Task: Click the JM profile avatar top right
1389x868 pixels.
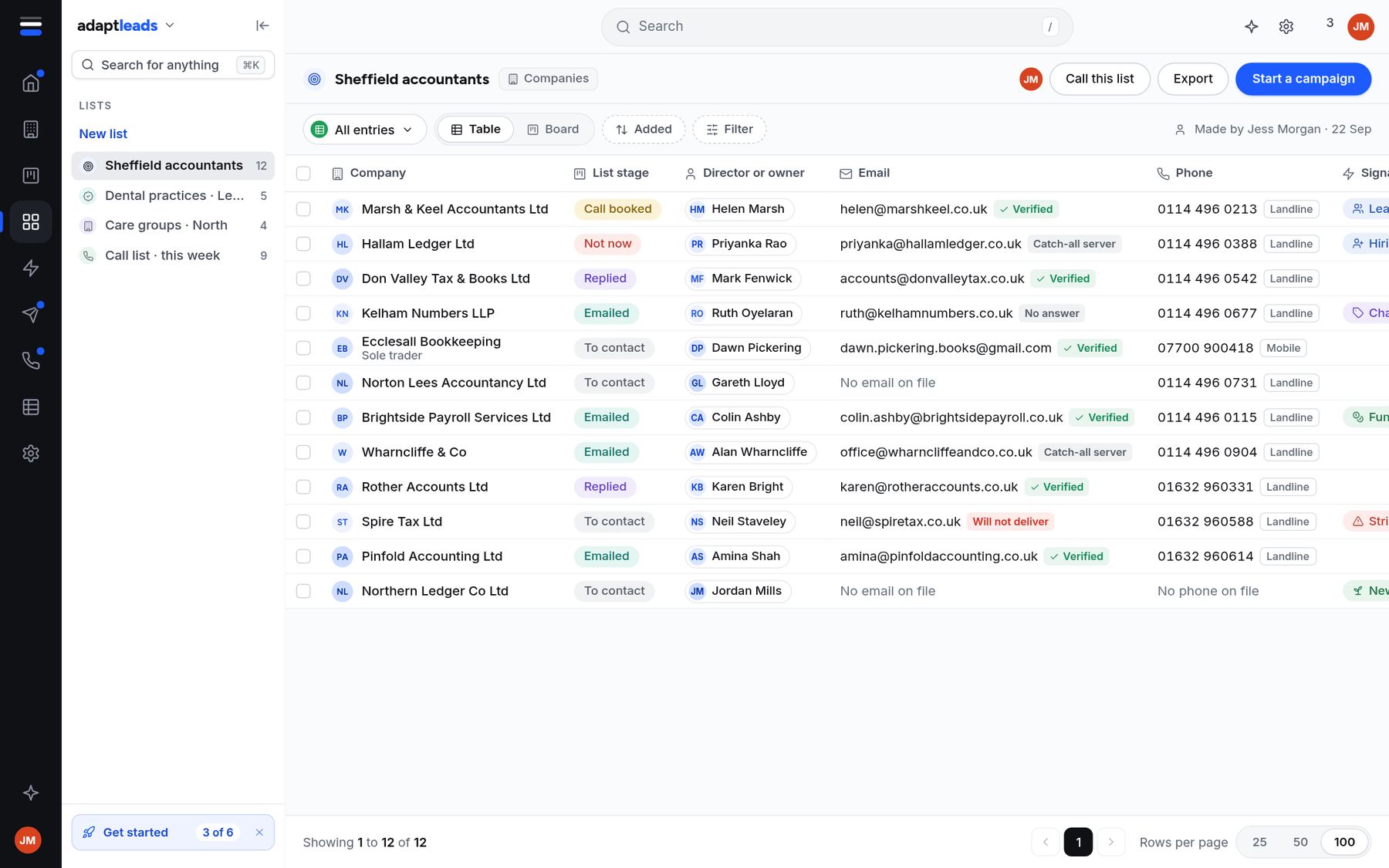Action: (1360, 26)
